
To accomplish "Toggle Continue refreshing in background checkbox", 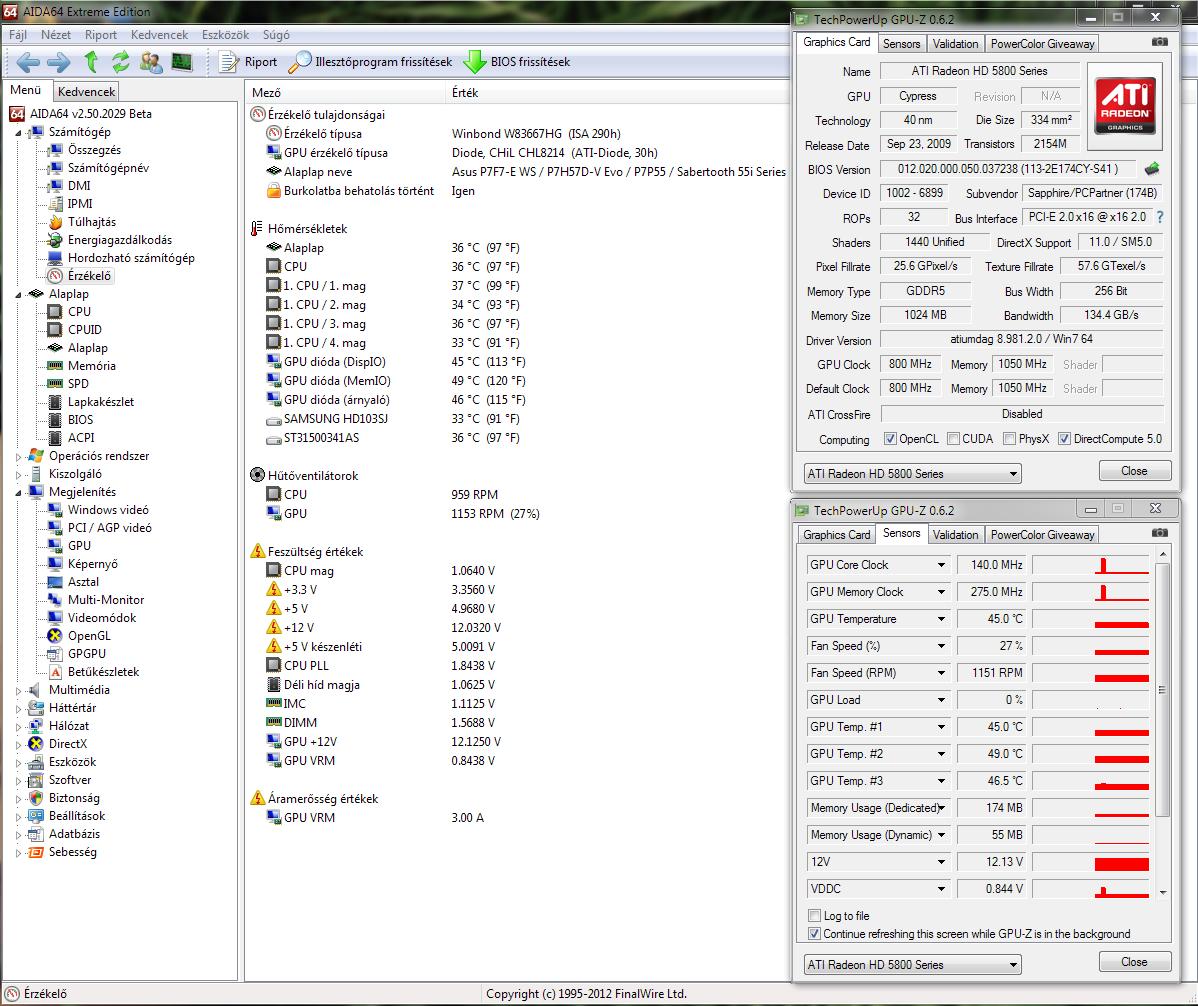I will pos(814,933).
